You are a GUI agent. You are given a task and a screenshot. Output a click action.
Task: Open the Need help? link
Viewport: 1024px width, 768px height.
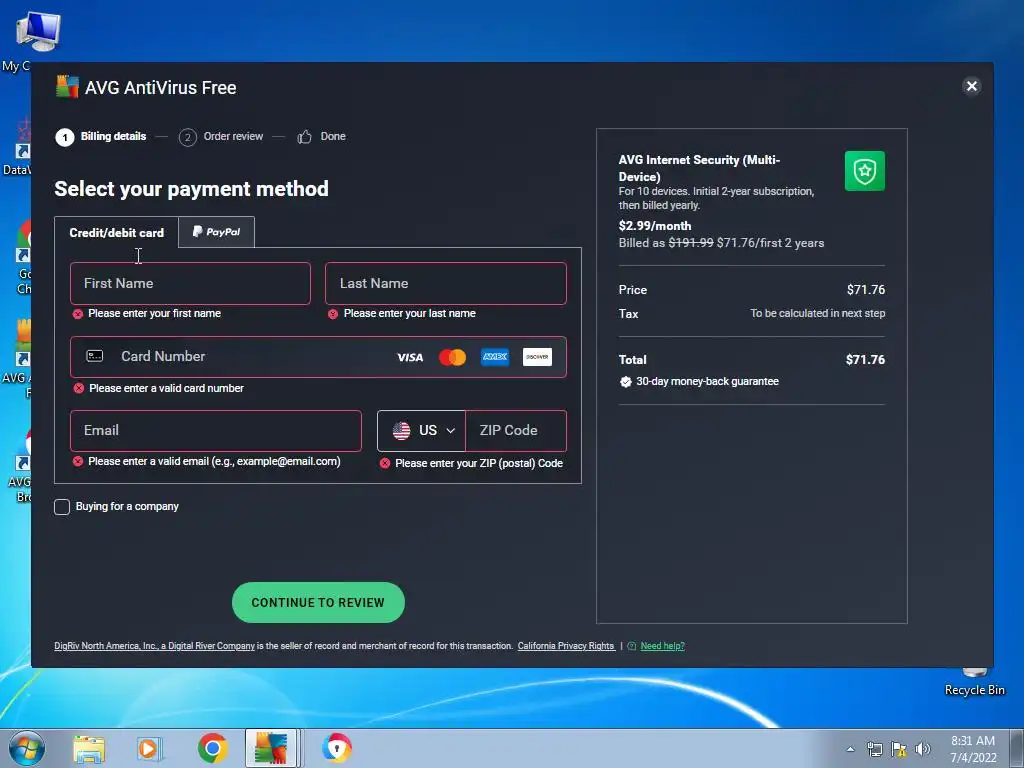tap(662, 646)
